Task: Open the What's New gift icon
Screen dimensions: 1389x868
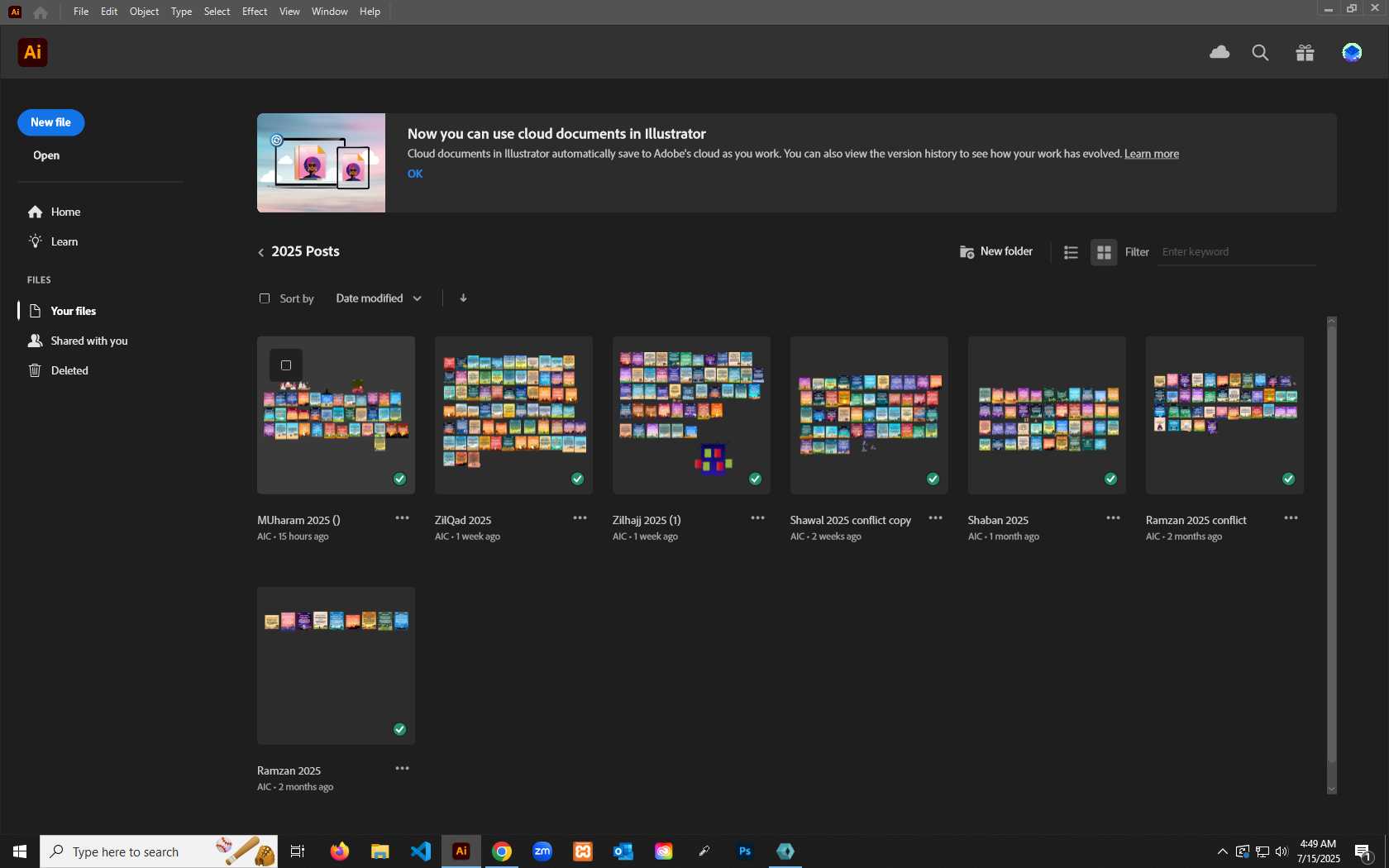Action: point(1305,53)
